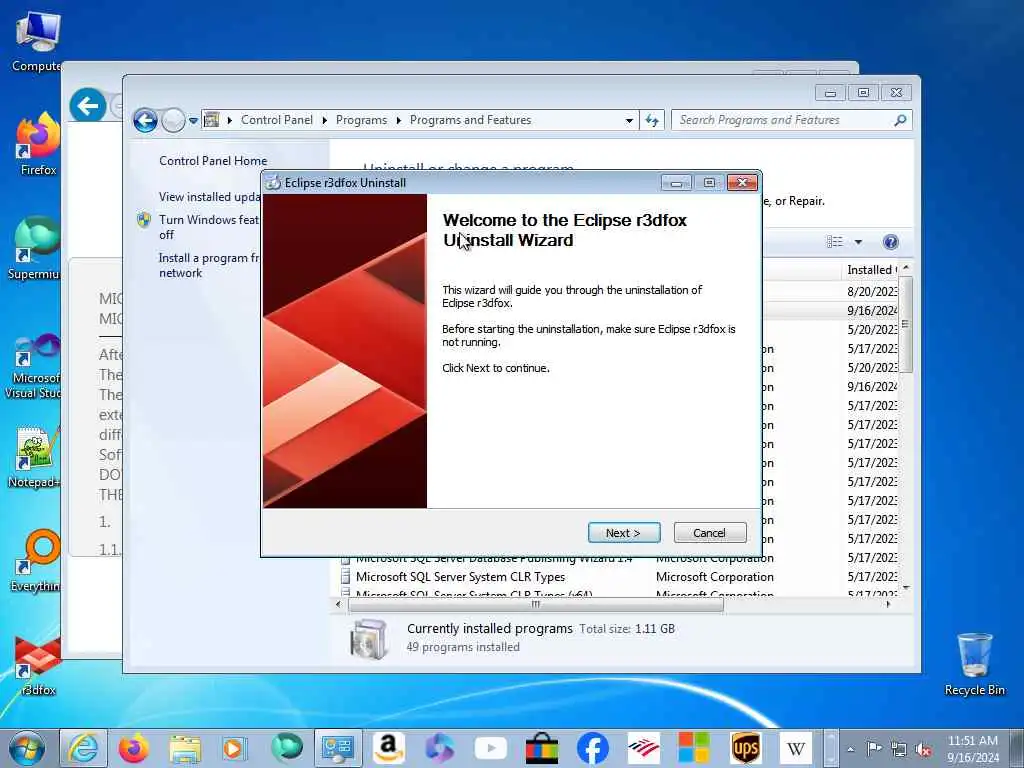Screen dimensions: 1024x768
Task: Open Install a program from network link
Action: pos(208,265)
